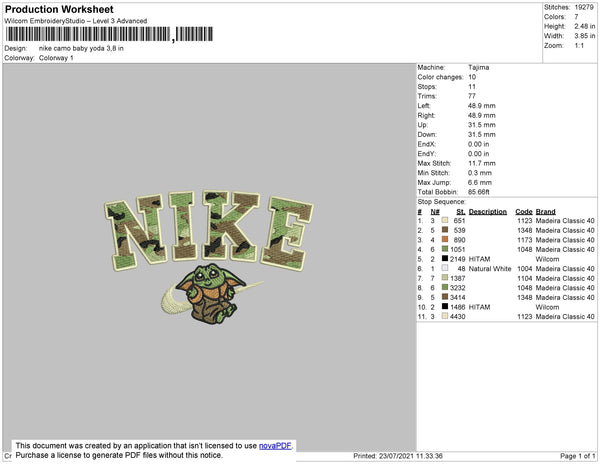Click the Colors value 7

[576, 17]
